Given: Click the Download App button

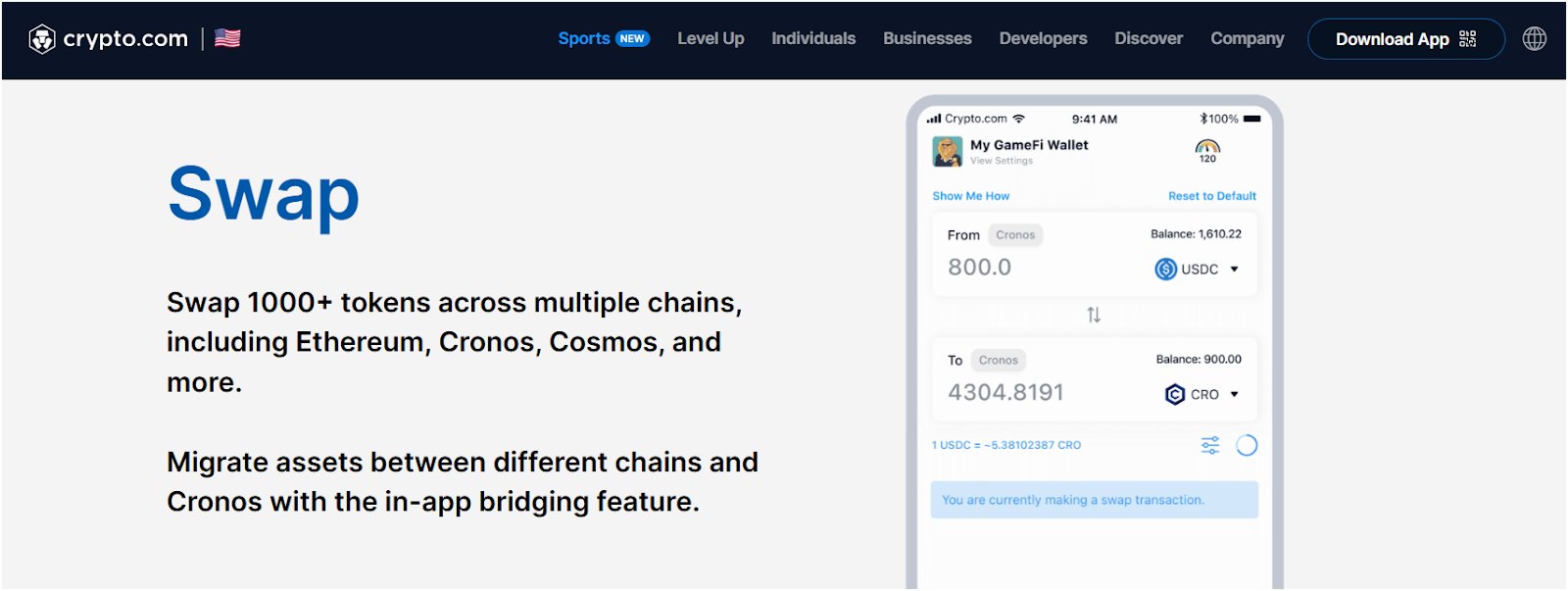Looking at the screenshot, I should click(1406, 39).
